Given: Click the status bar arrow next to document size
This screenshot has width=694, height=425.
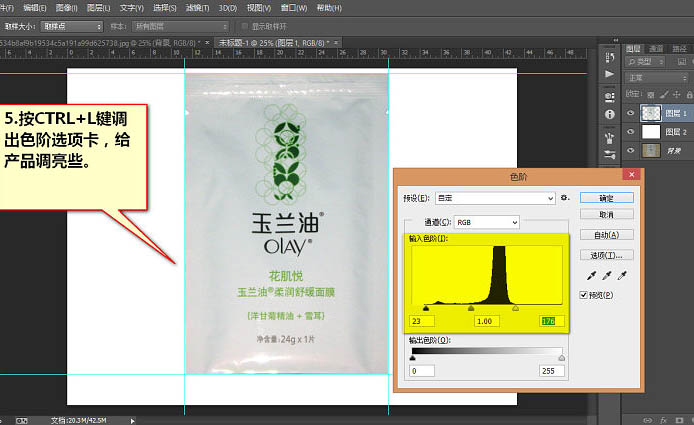Looking at the screenshot, I should click(132, 421).
